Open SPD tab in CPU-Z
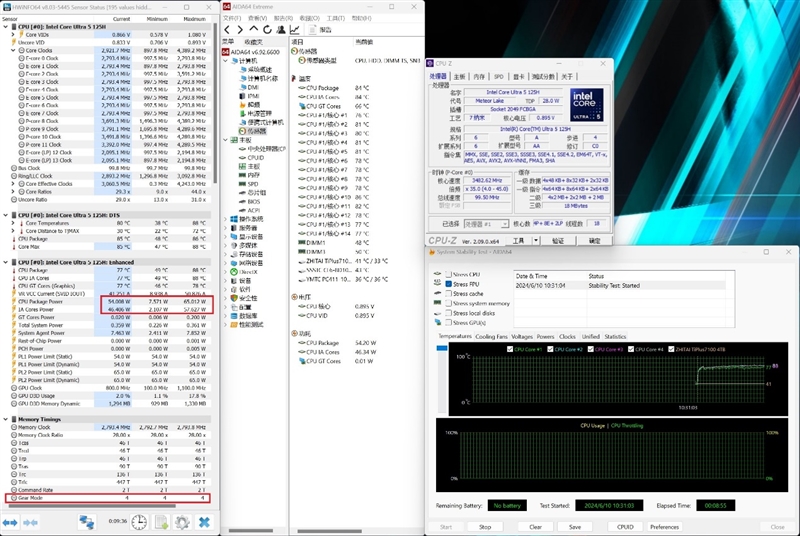This screenshot has height=536, width=800. [498, 76]
